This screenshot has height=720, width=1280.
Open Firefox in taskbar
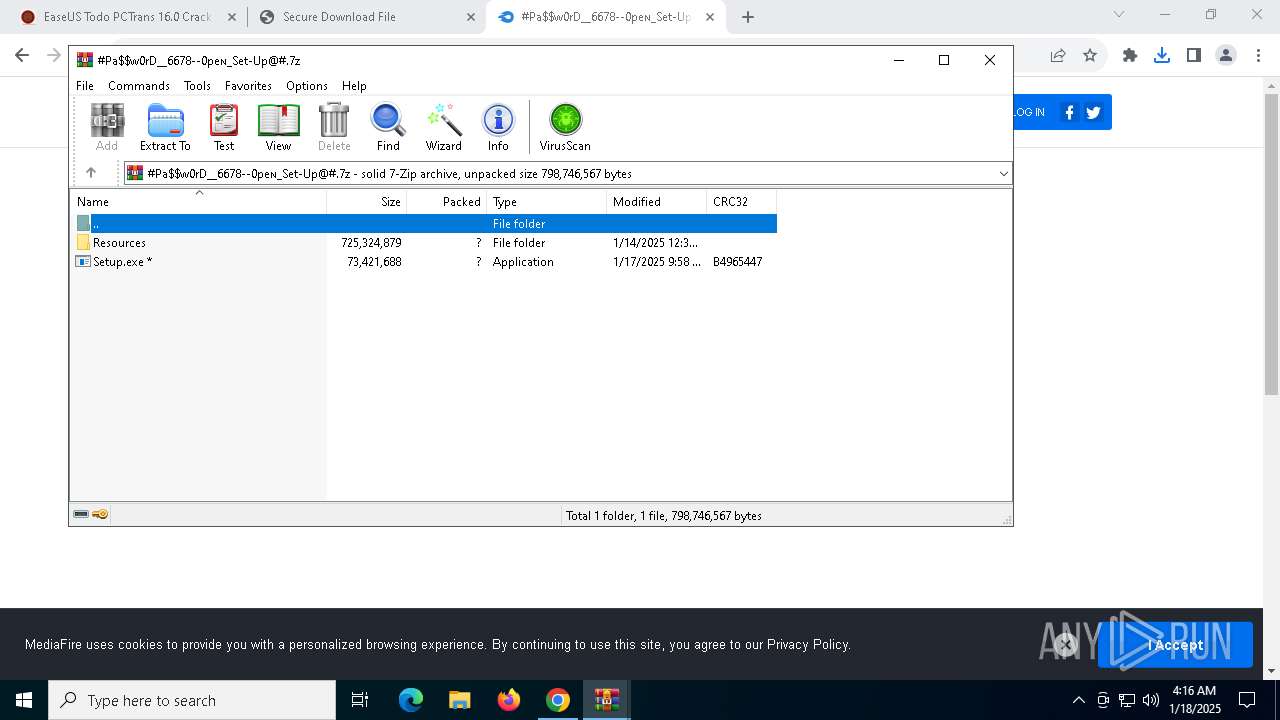tap(509, 700)
